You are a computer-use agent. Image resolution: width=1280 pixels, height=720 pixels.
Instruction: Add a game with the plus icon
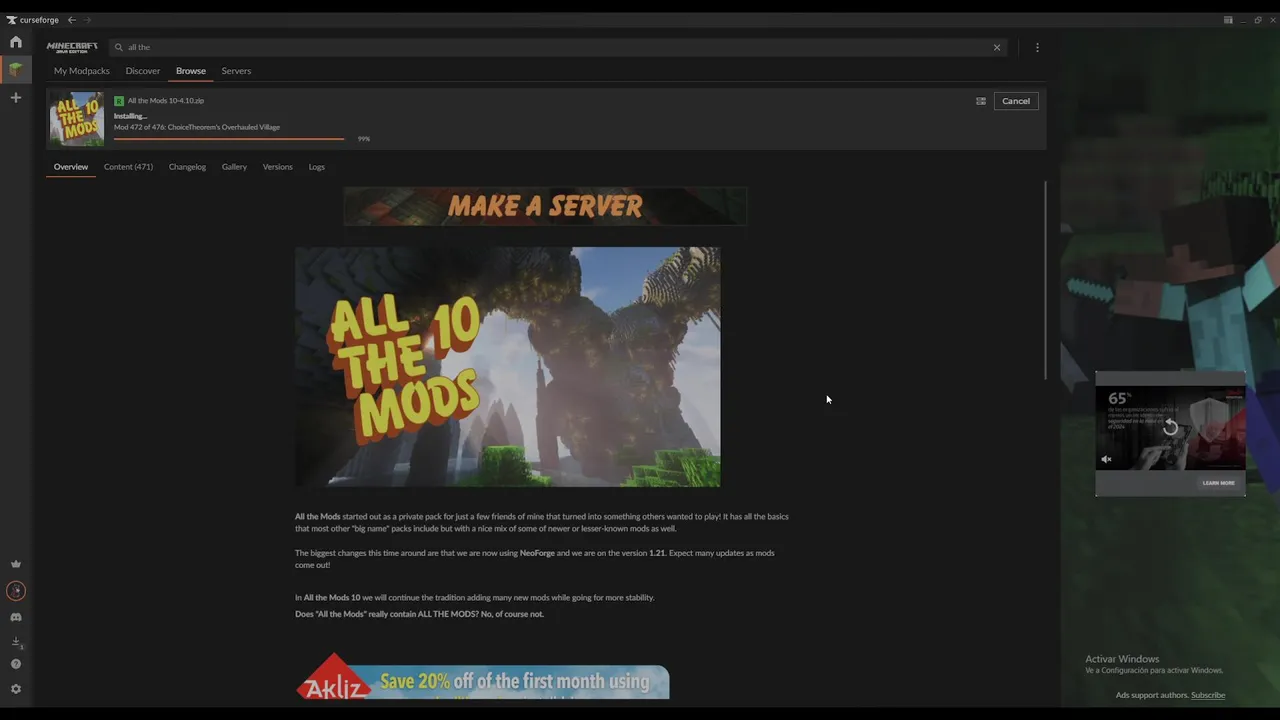(16, 98)
